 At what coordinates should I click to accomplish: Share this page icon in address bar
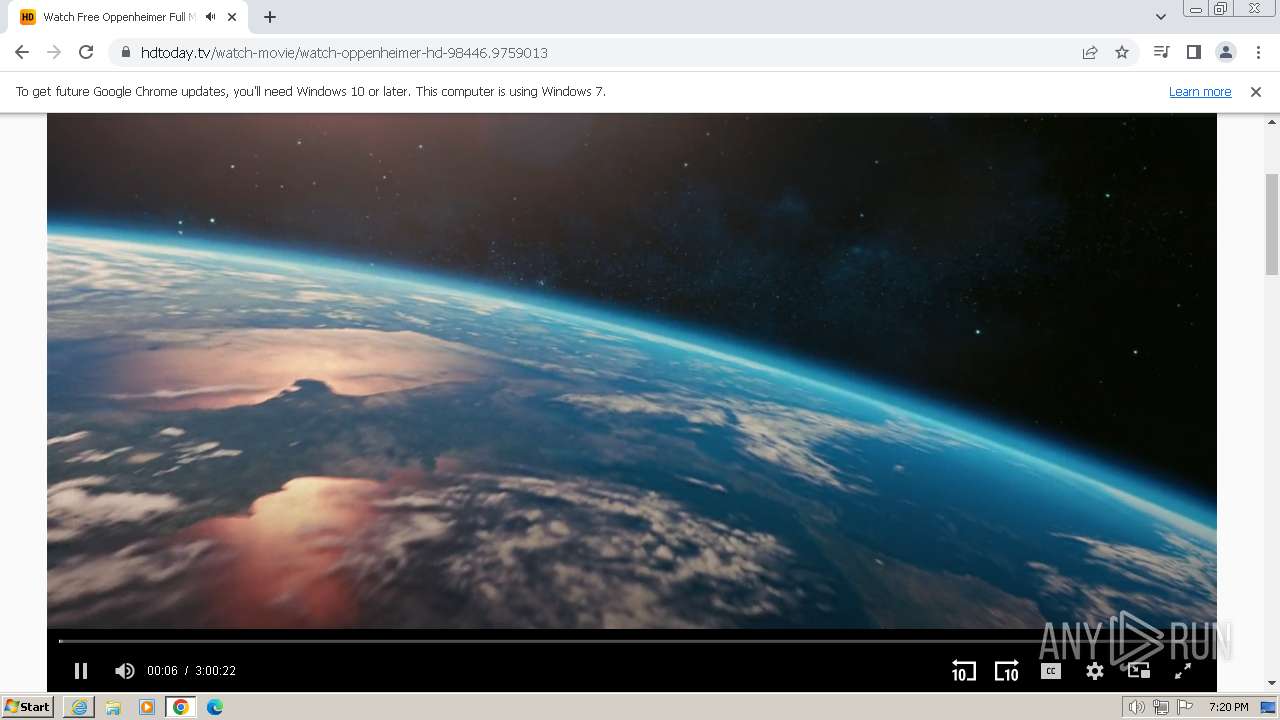(1090, 52)
